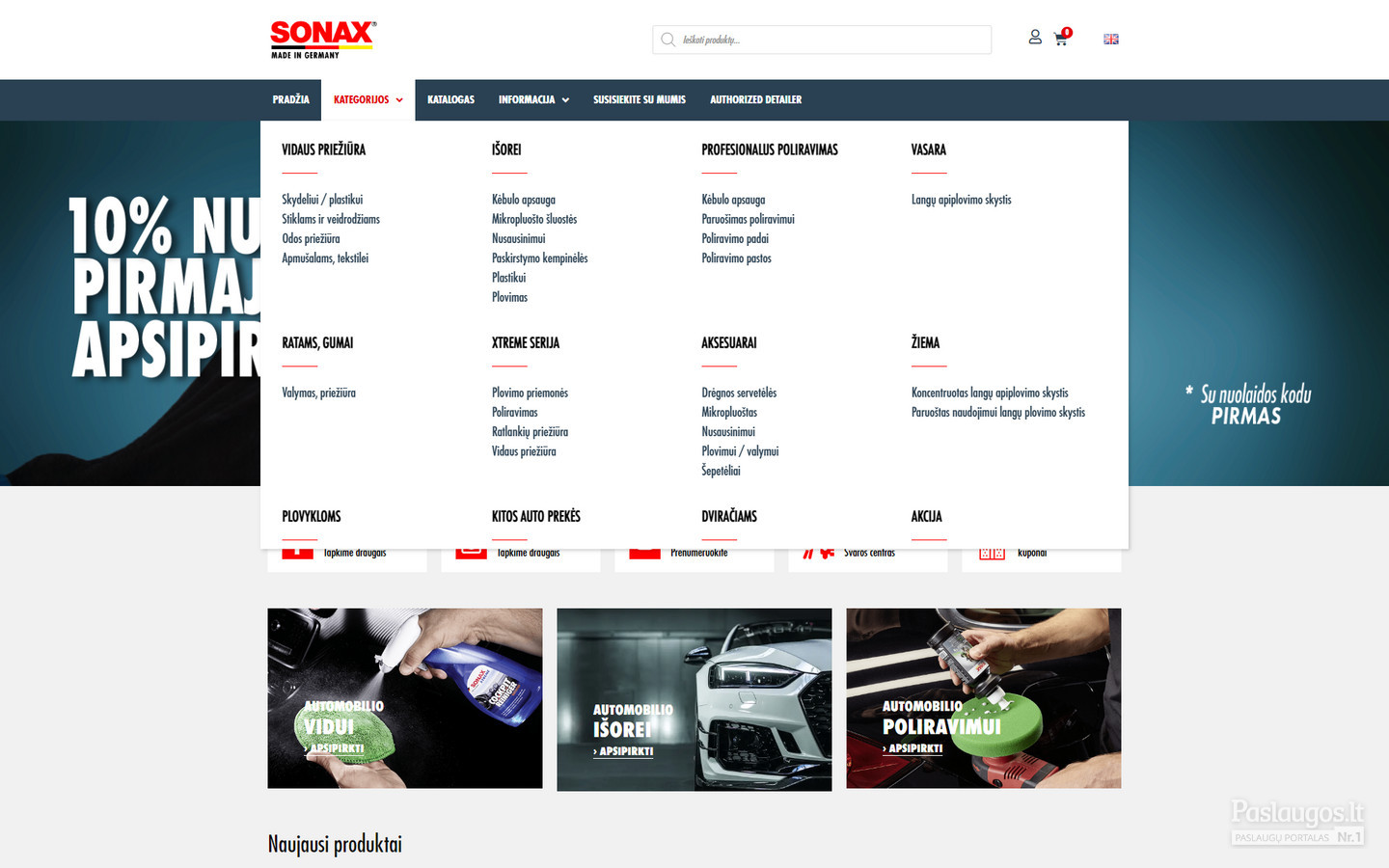This screenshot has height=868, width=1389.
Task: Open Langų apiplovimo skystis under Vasara
Action: coord(962,200)
